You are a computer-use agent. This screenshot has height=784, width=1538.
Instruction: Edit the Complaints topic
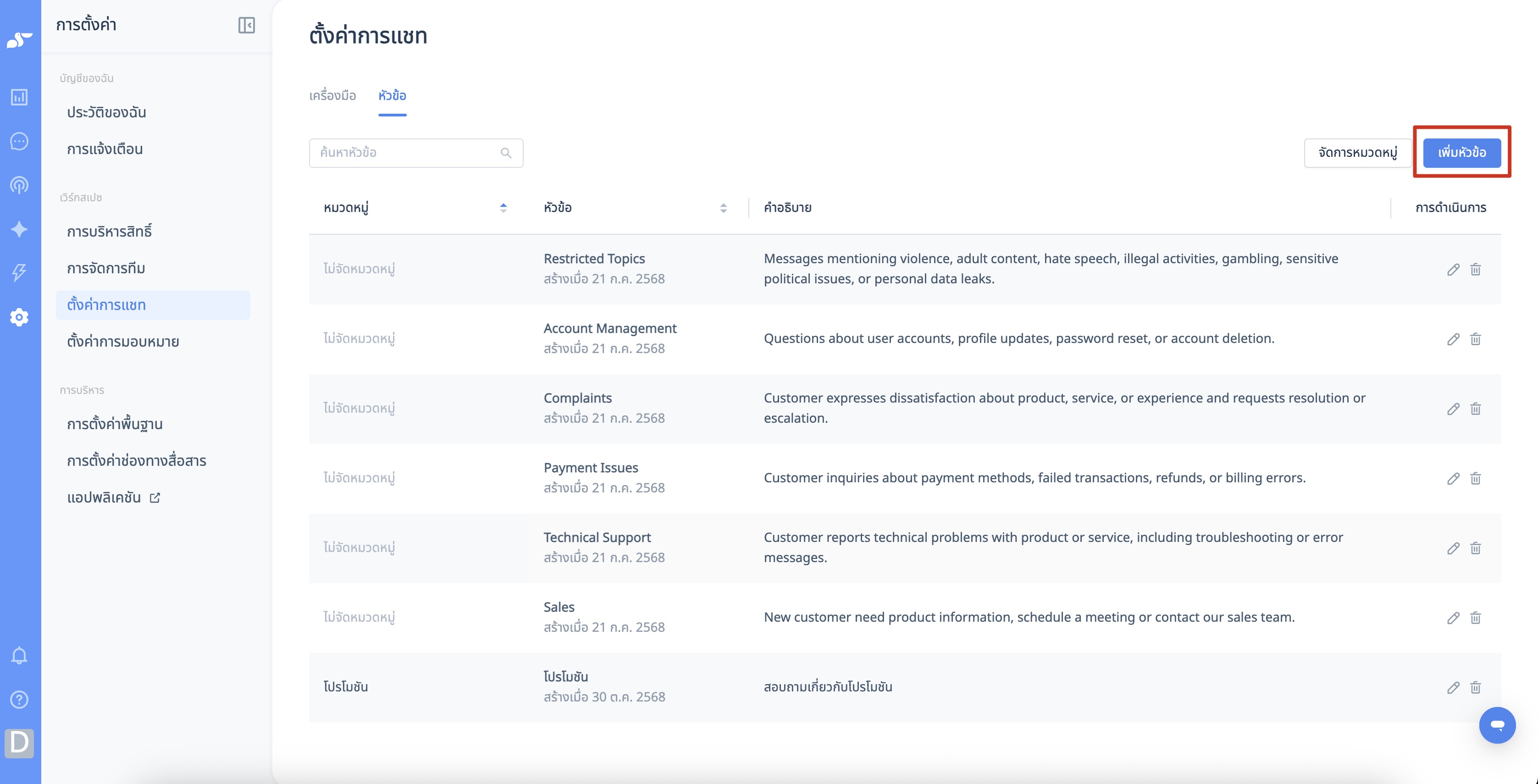1453,409
